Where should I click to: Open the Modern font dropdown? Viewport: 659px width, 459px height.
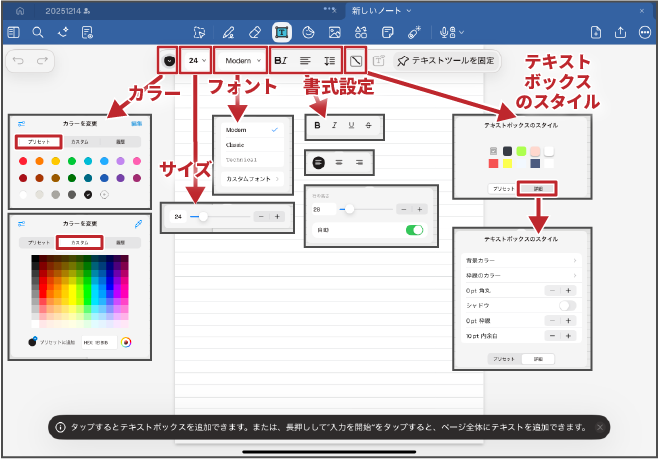pos(243,61)
